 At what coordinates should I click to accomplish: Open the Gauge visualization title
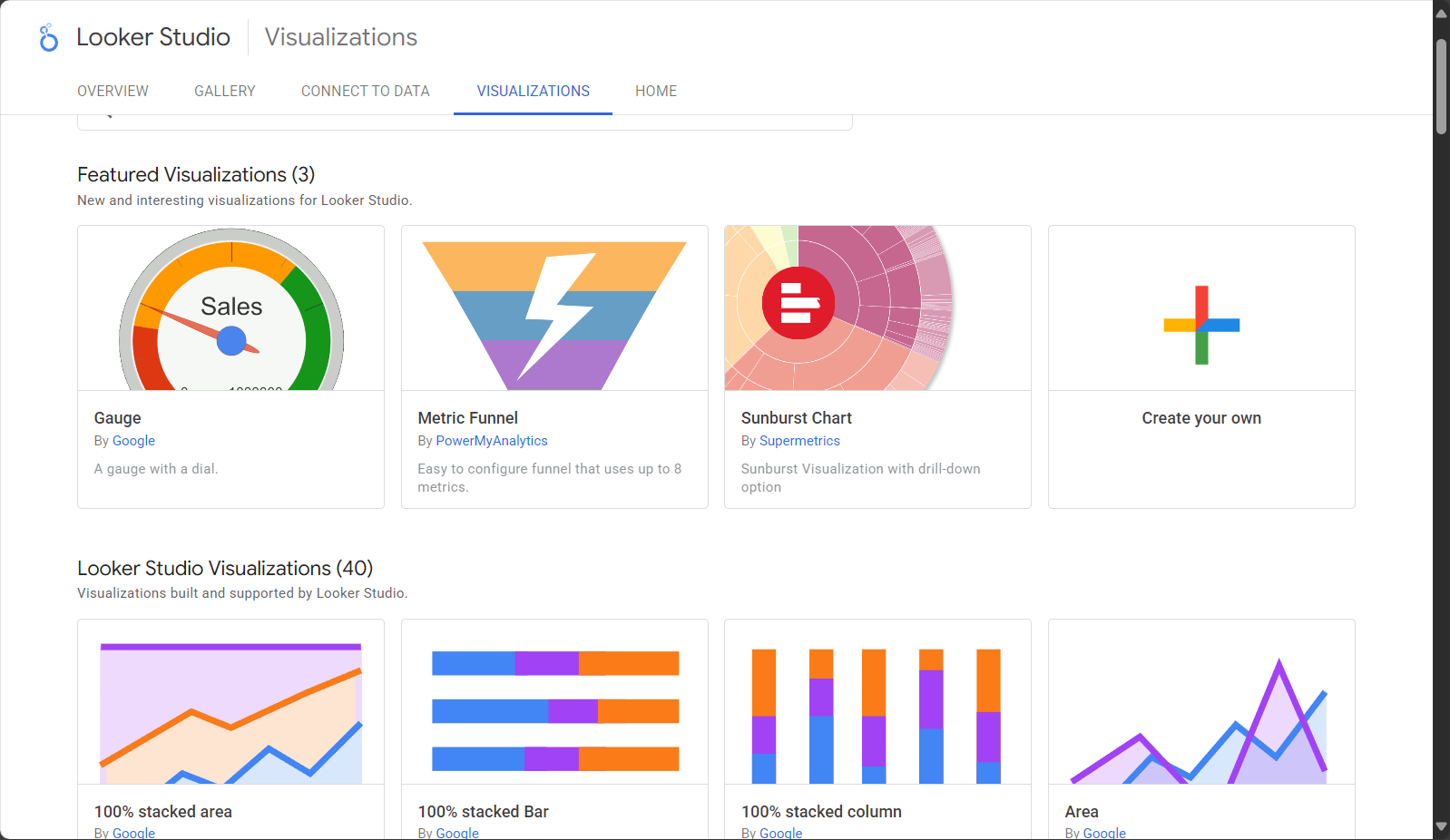(118, 418)
